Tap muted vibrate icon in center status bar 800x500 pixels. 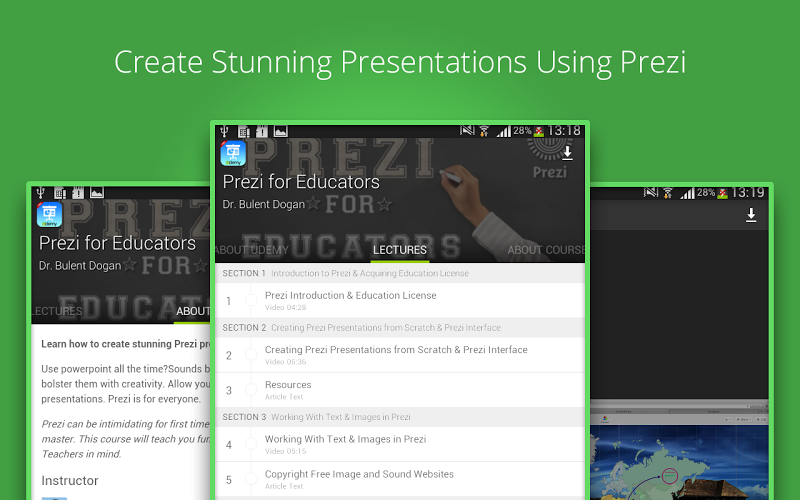point(467,131)
